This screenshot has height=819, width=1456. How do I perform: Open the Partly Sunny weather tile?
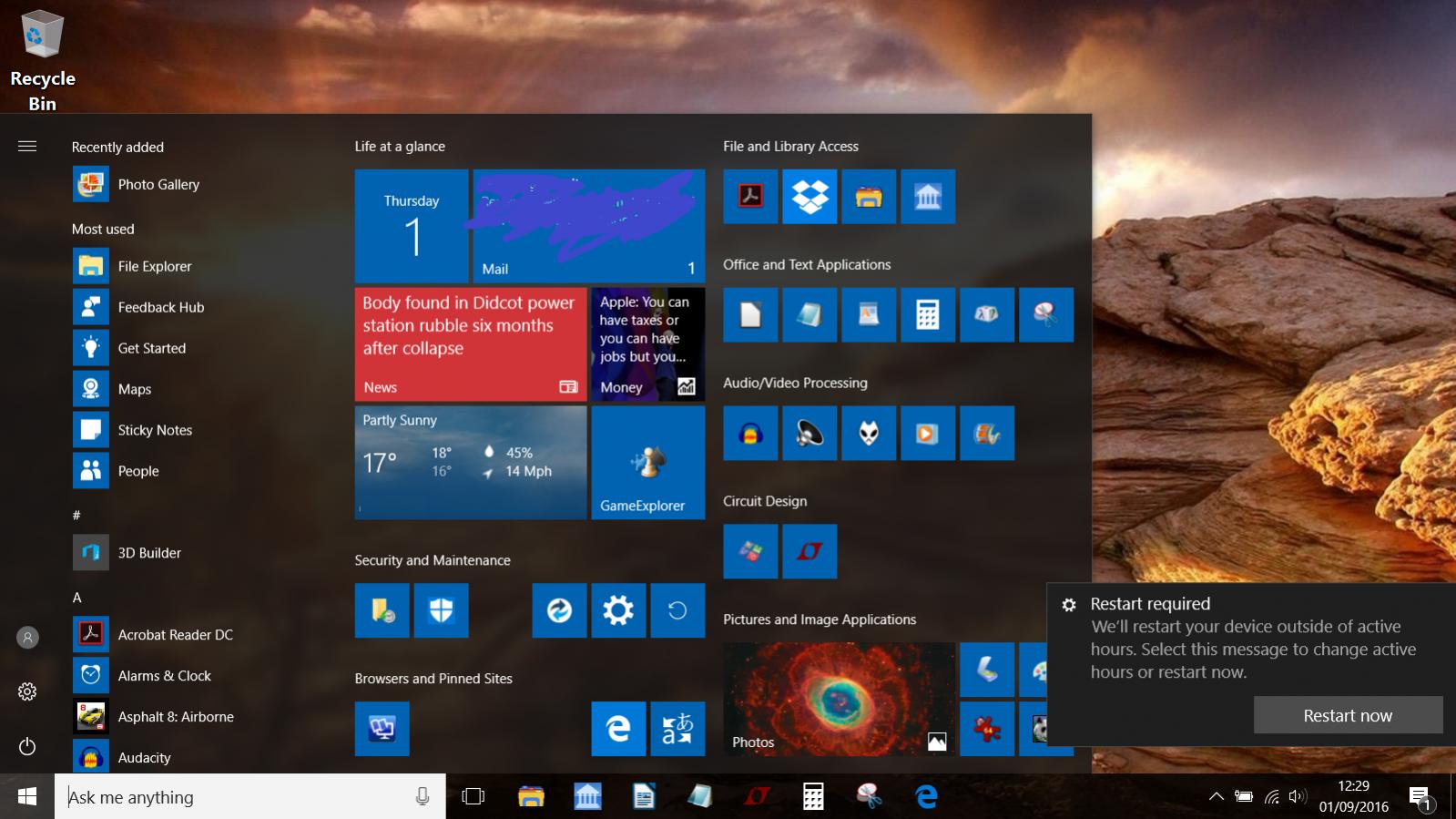pyautogui.click(x=471, y=463)
